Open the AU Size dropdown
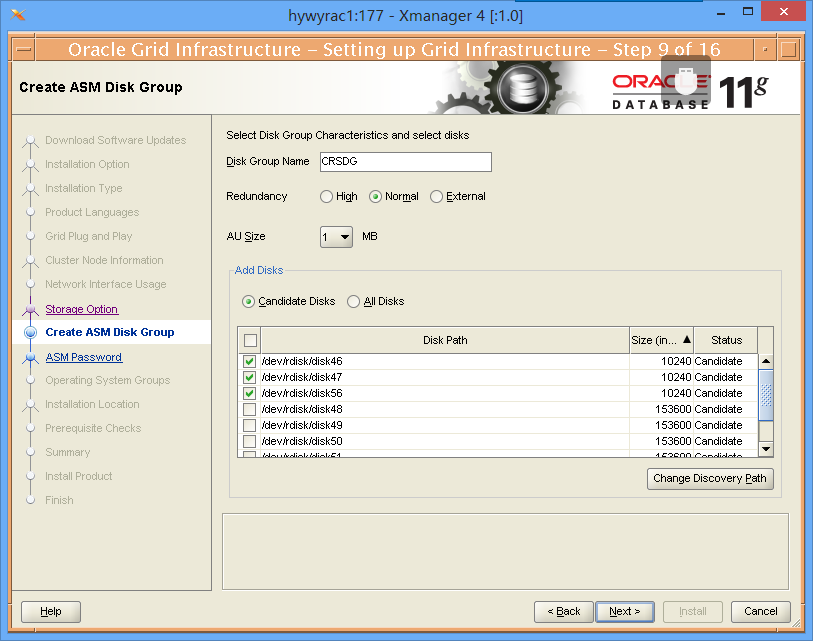This screenshot has height=641, width=813. coord(336,237)
